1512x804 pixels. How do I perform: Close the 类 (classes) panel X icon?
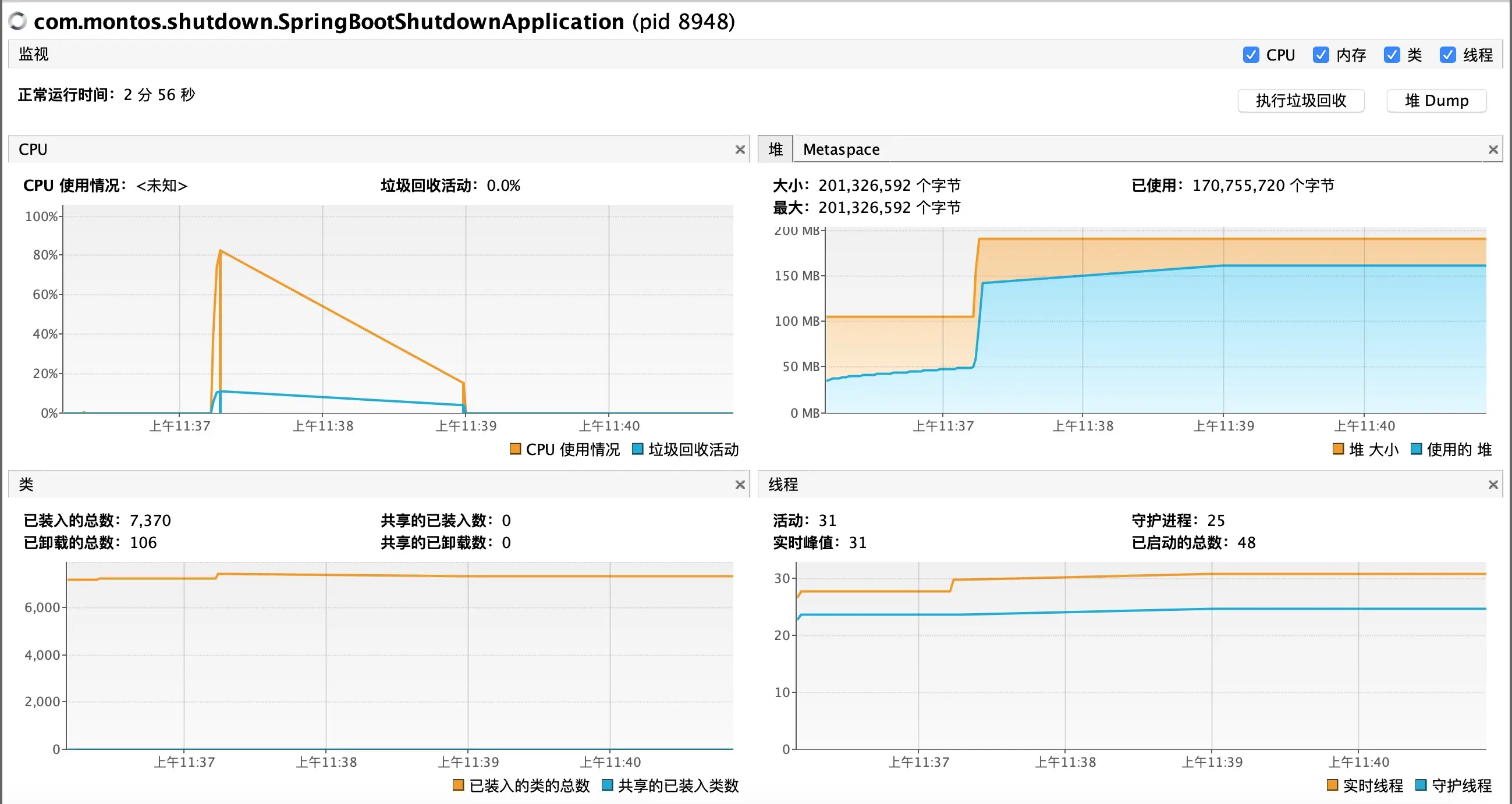click(x=740, y=485)
